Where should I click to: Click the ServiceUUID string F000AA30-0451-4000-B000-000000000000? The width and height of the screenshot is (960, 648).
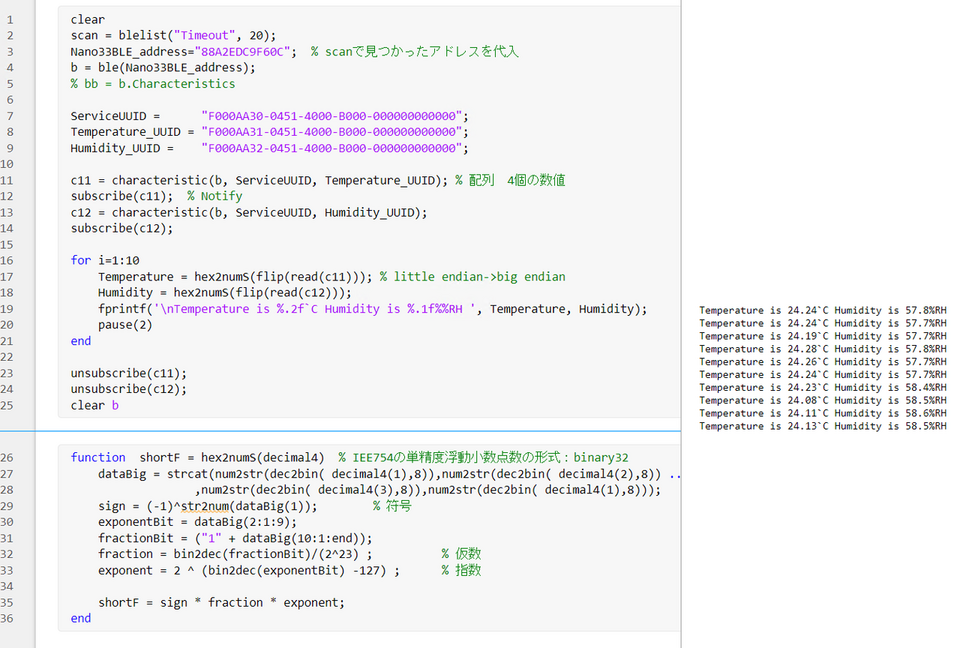332,116
